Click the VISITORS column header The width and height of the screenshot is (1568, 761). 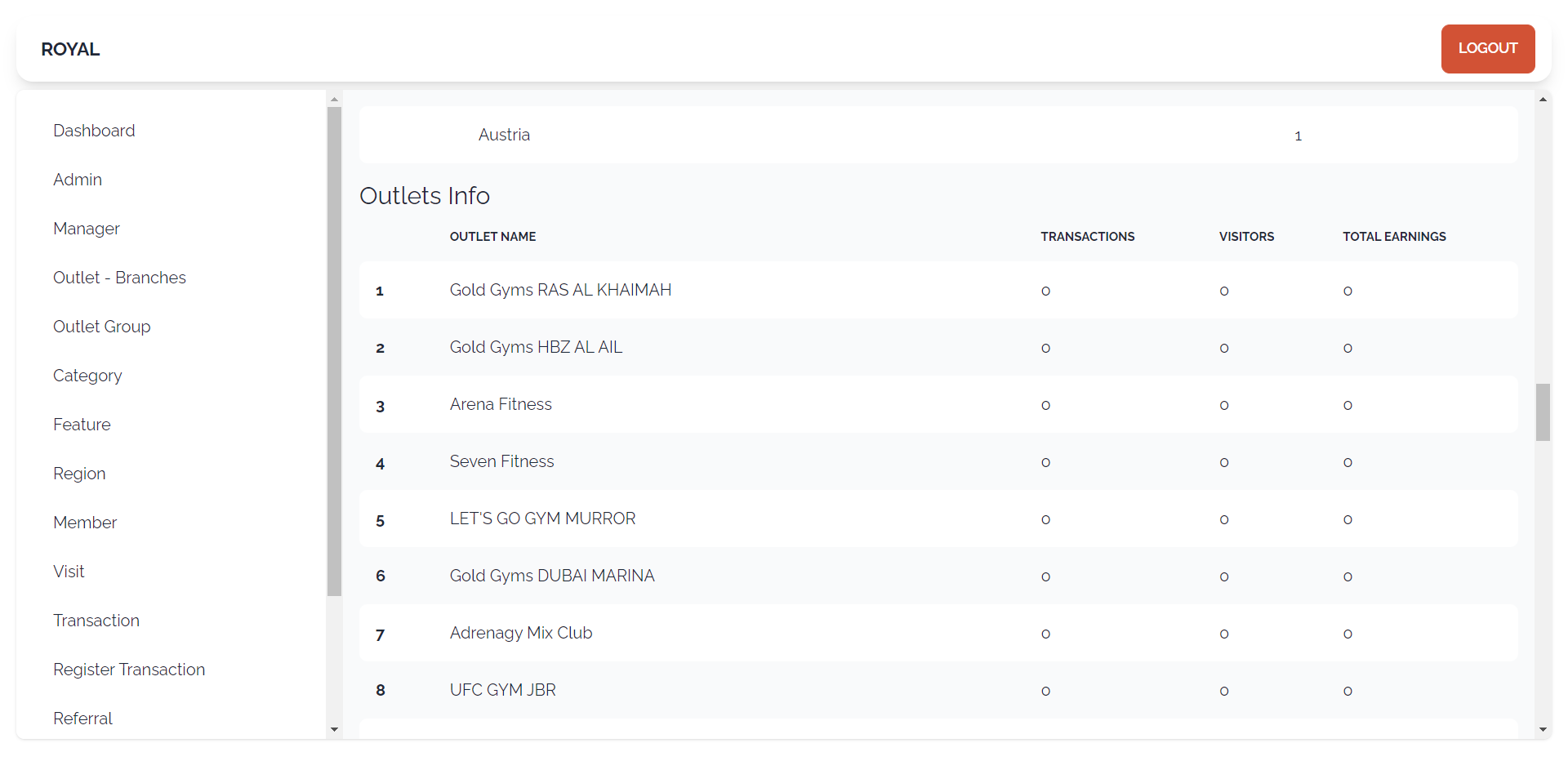coord(1246,237)
